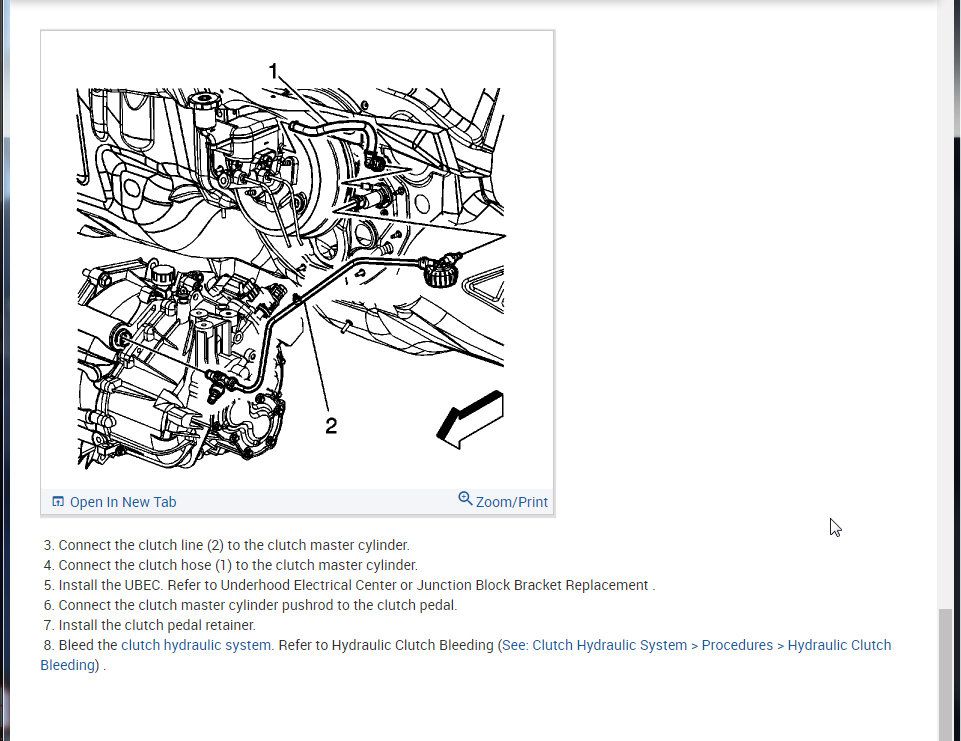Click the round cap at clutch line end

pyautogui.click(x=435, y=271)
